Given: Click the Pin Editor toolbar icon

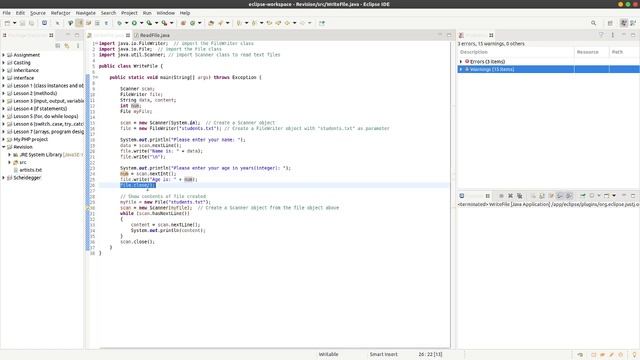Looking at the screenshot, I should [322, 23].
